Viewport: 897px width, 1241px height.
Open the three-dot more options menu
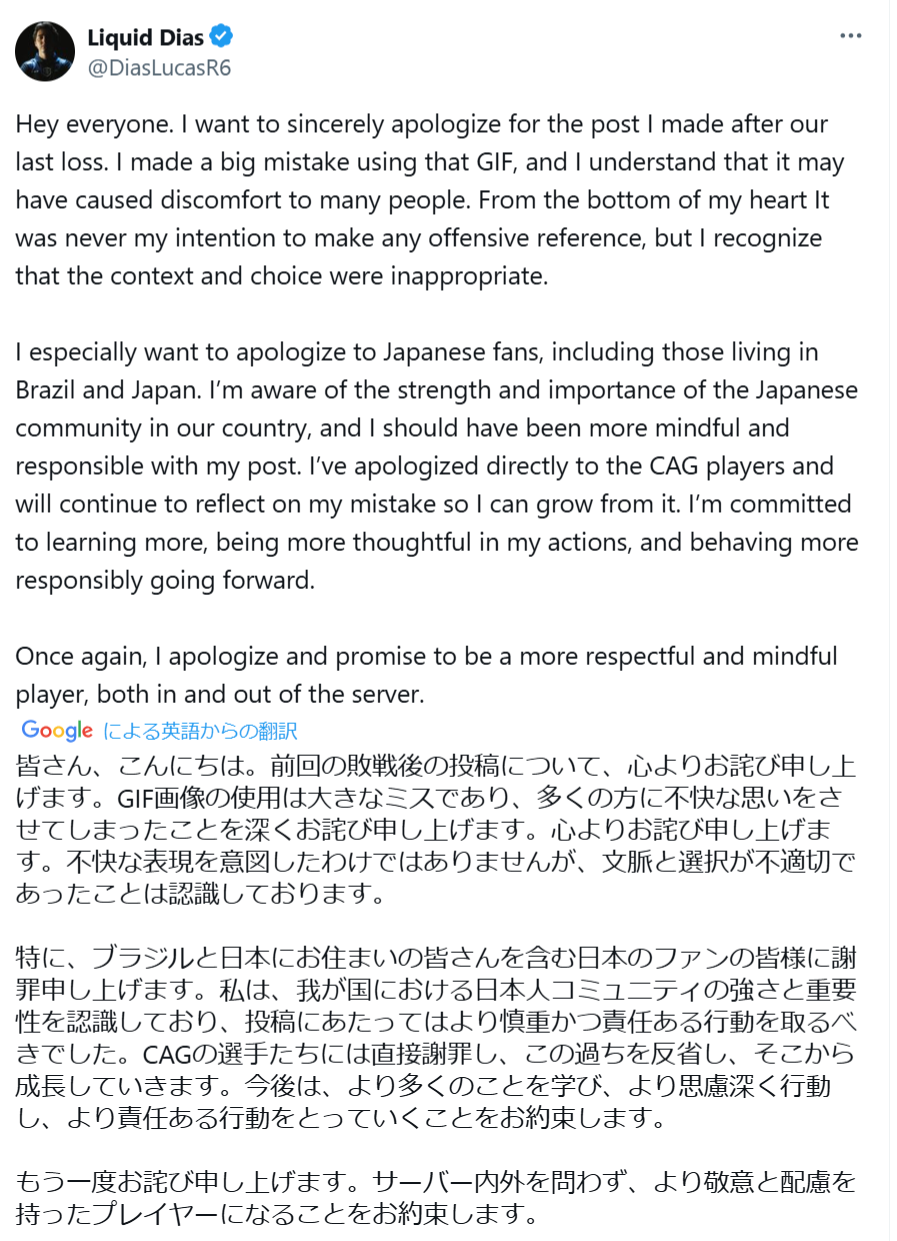850,36
